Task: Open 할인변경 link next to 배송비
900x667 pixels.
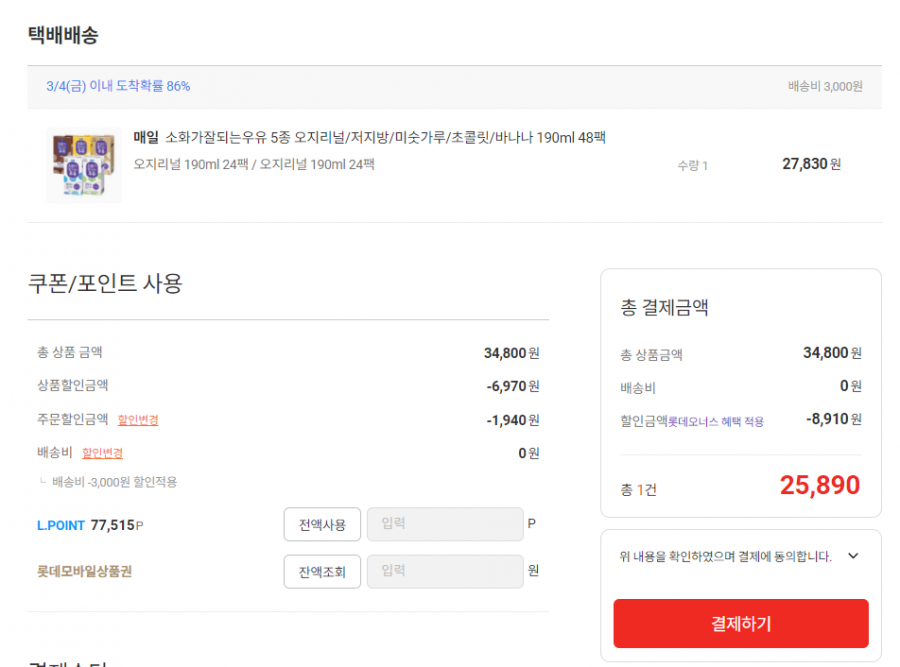Action: point(102,453)
